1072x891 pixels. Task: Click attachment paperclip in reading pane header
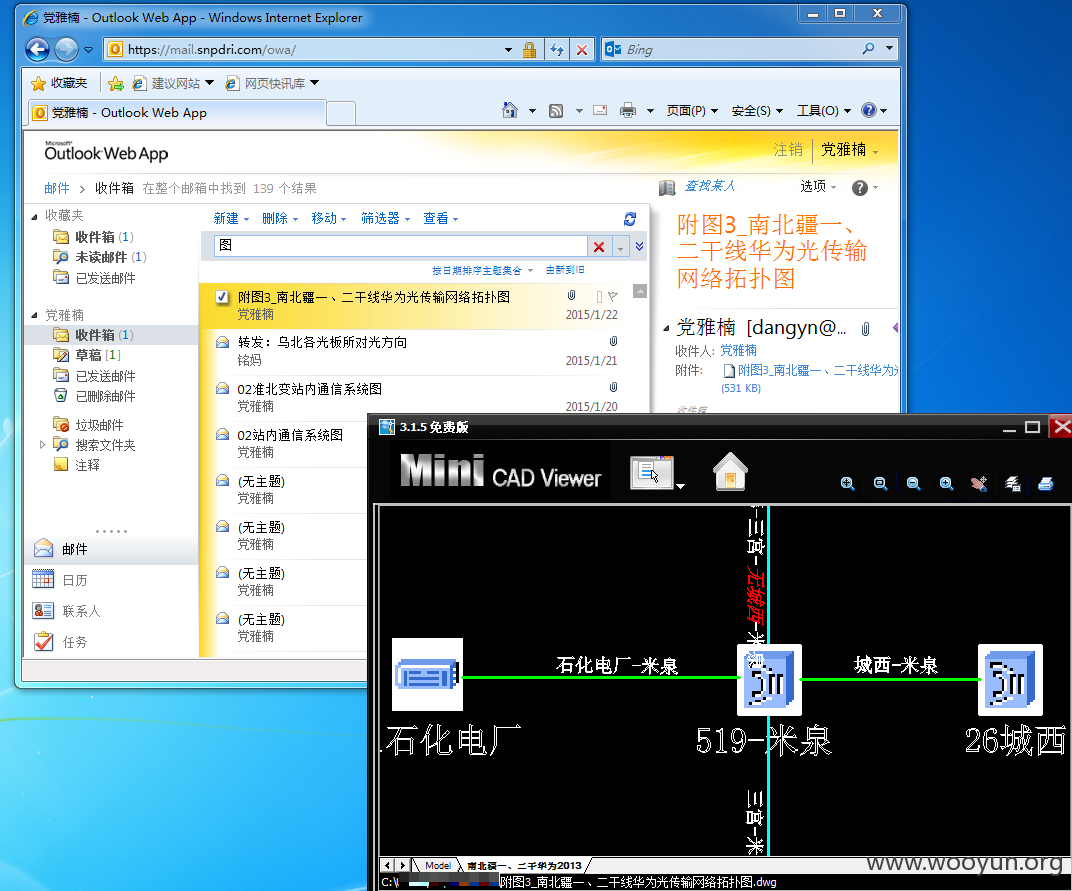click(x=866, y=329)
